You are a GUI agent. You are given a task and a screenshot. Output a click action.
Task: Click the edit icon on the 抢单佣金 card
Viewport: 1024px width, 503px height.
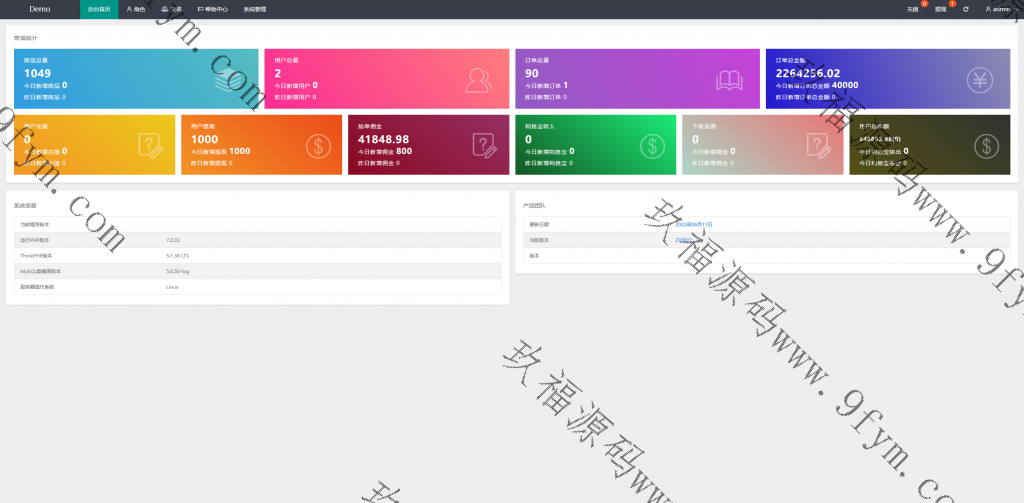pos(485,146)
